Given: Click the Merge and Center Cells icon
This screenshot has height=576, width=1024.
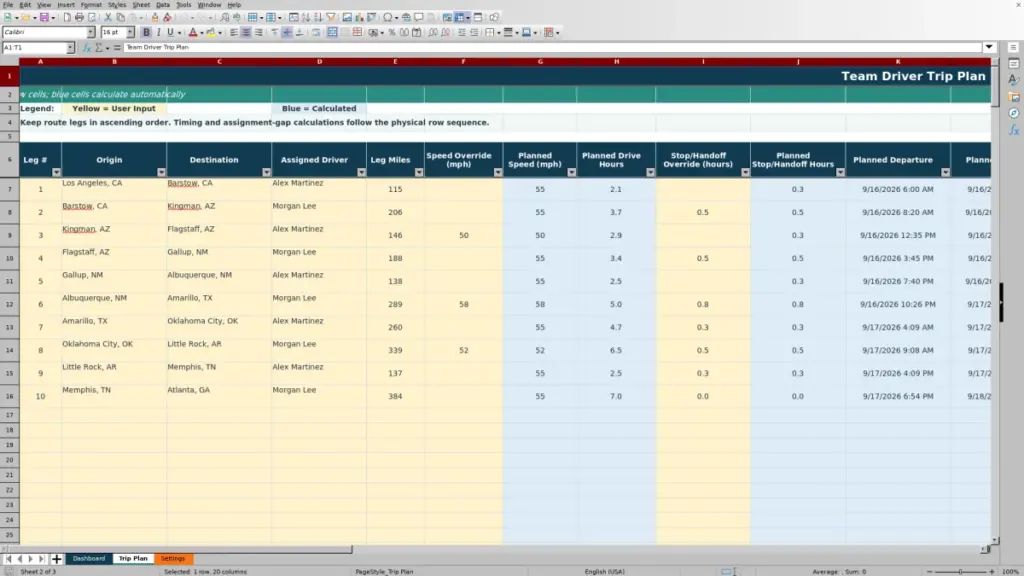Looking at the screenshot, I should pos(332,33).
